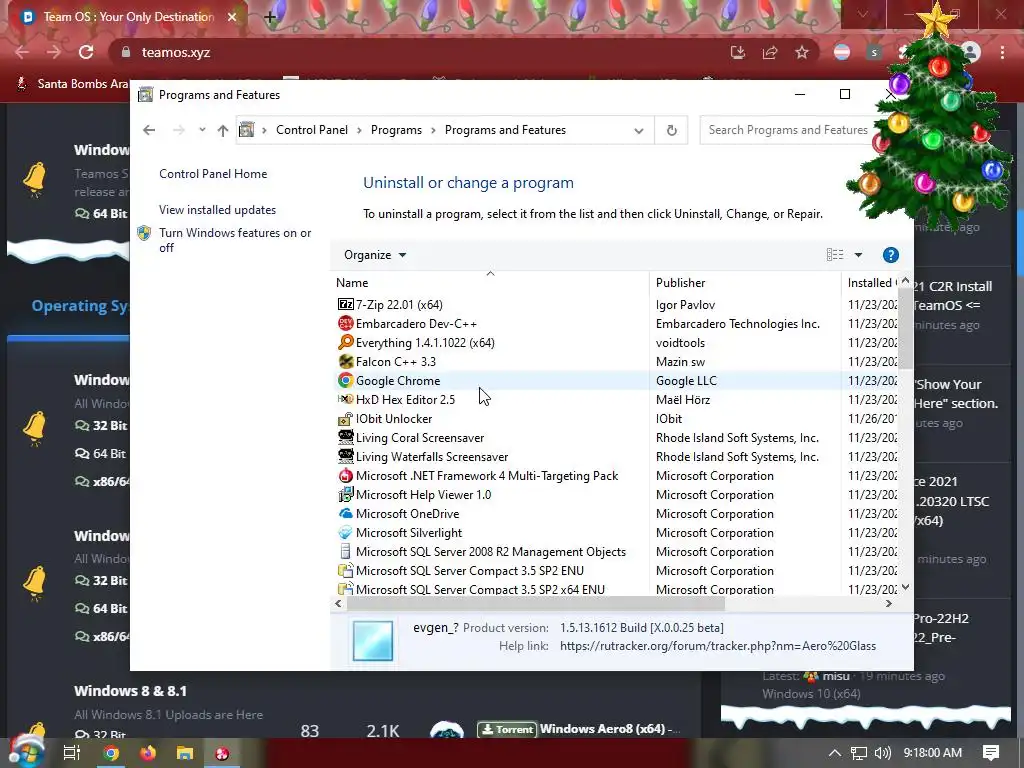This screenshot has height=768, width=1024.
Task: Open the Santa Bombs bookmark
Action: pyautogui.click(x=74, y=84)
